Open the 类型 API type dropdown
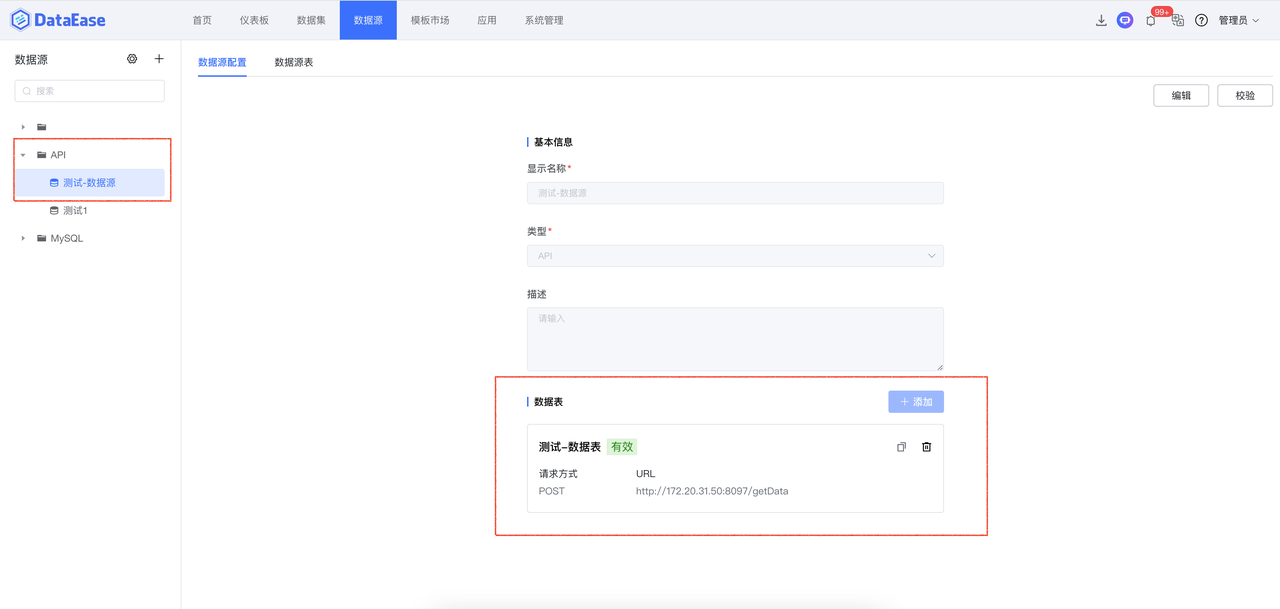Viewport: 1280px width, 609px height. click(x=735, y=255)
